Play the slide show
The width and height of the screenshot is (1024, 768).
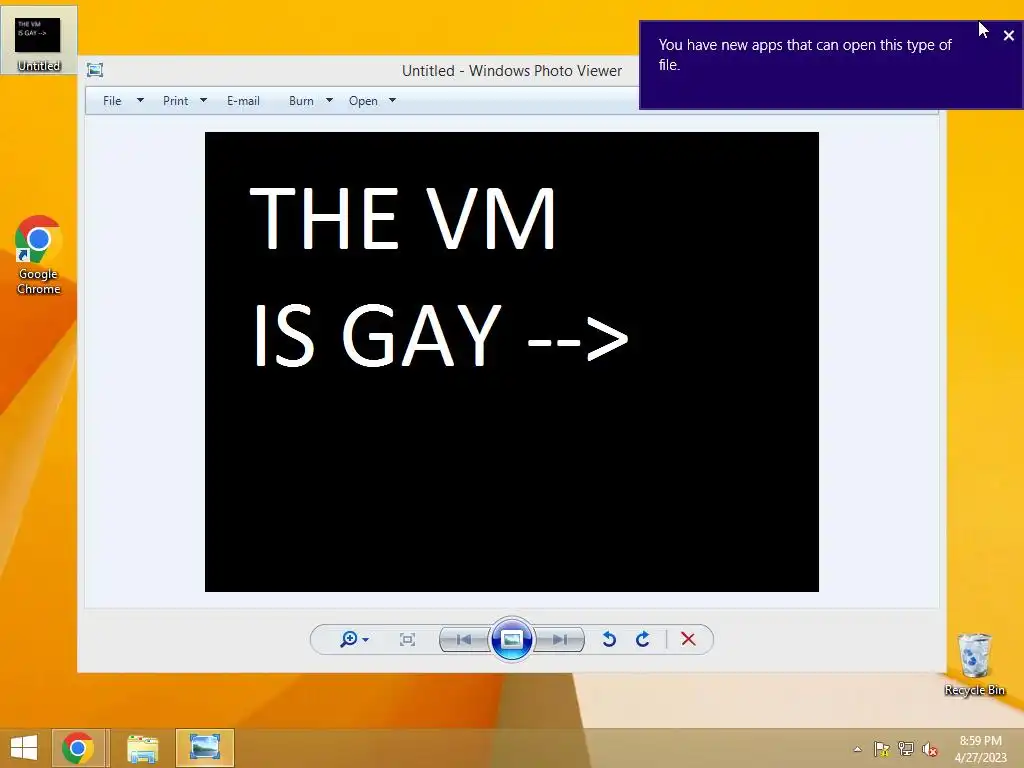tap(511, 639)
